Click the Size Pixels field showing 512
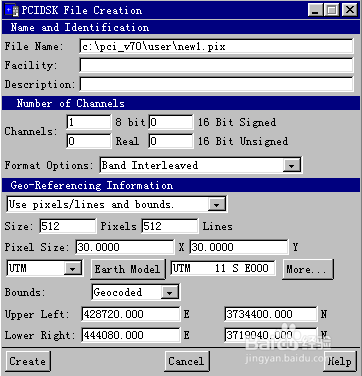Image resolution: width=362 pixels, height=376 pixels. click(x=68, y=226)
